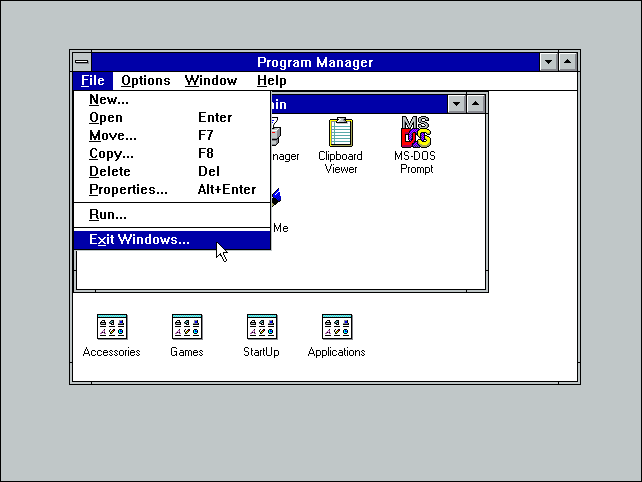The height and width of the screenshot is (482, 642).
Task: Open the Window menu
Action: 211,81
